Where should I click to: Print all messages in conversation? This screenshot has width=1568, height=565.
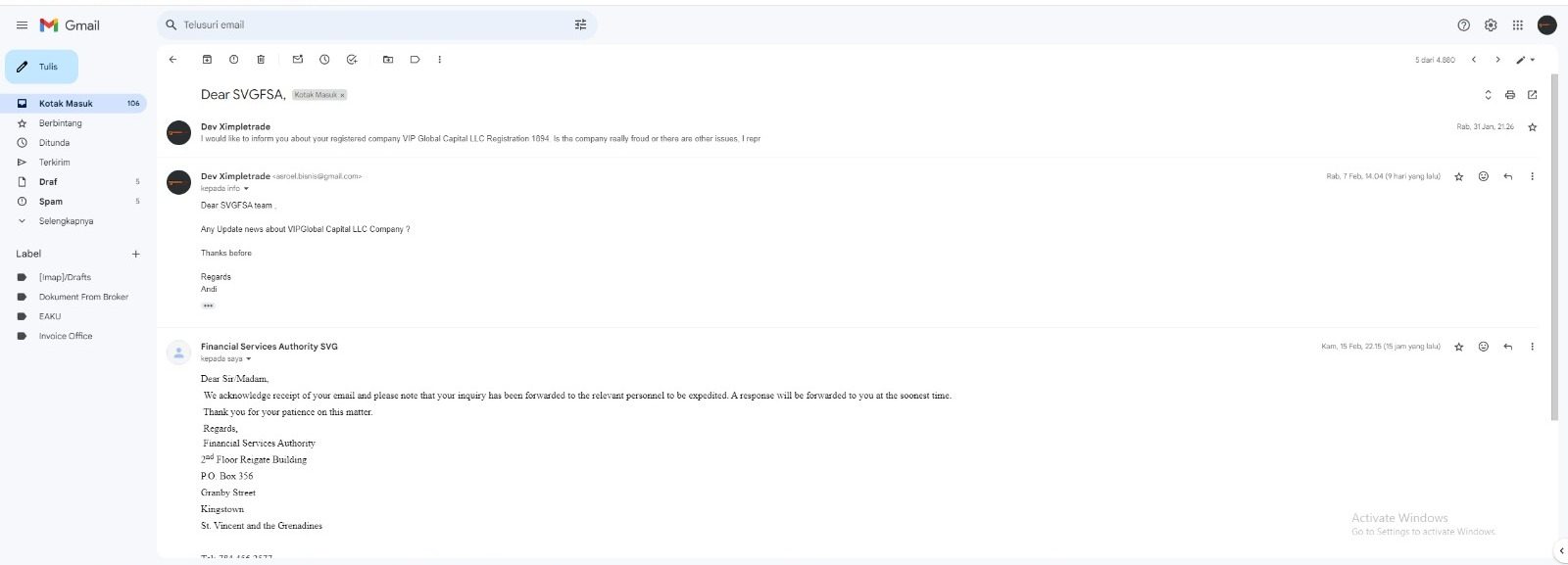(x=1510, y=95)
